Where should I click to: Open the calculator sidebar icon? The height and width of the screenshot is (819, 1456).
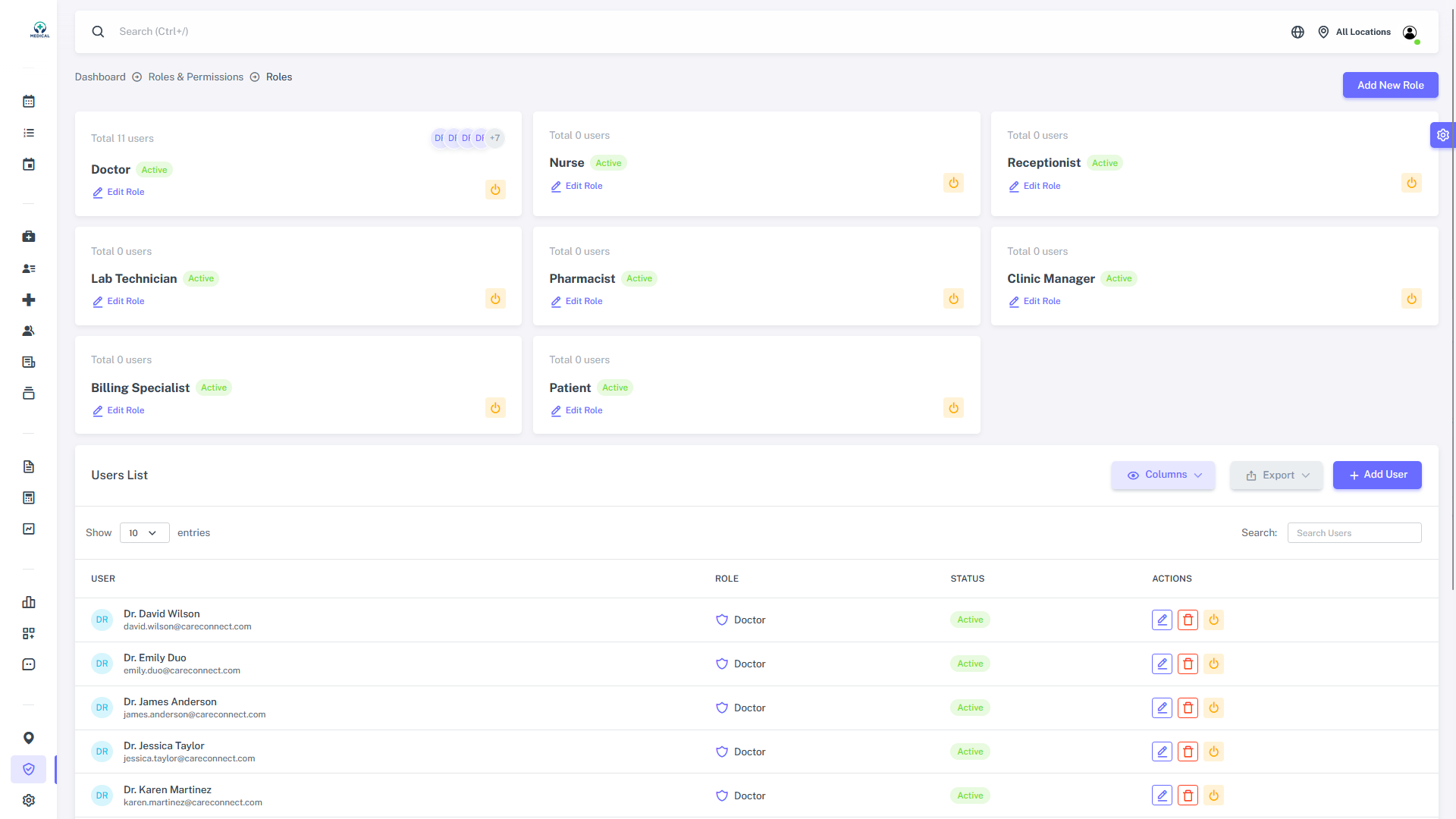point(29,497)
